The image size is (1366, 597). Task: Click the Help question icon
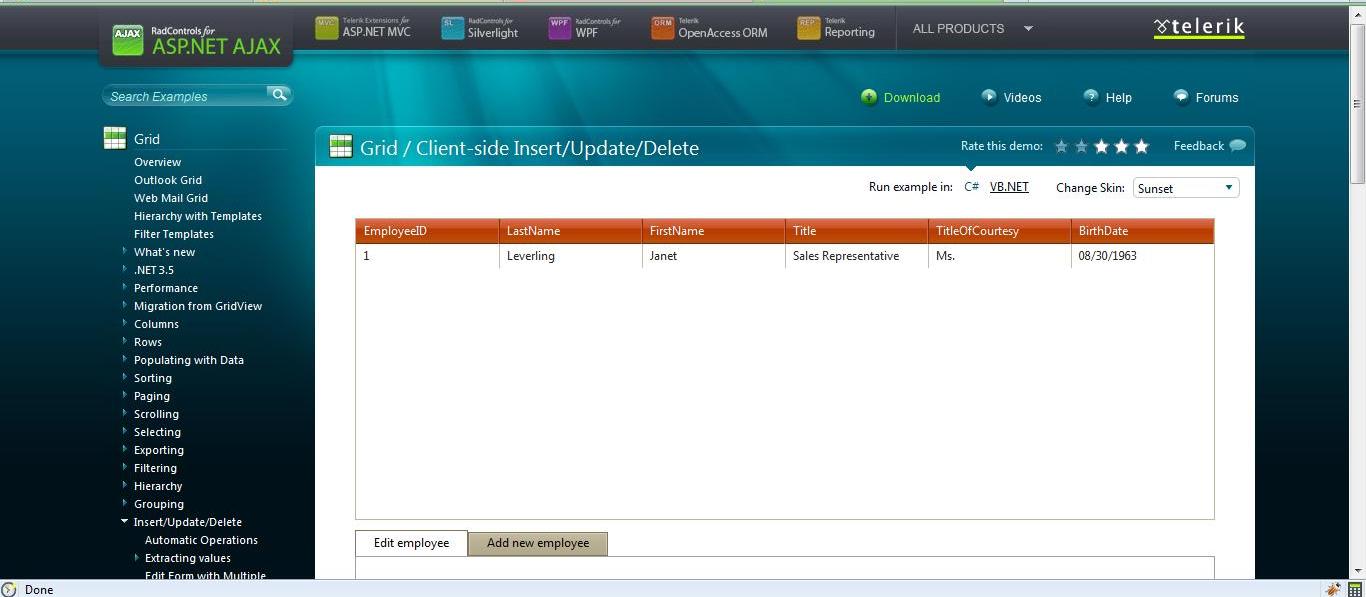tap(1091, 96)
